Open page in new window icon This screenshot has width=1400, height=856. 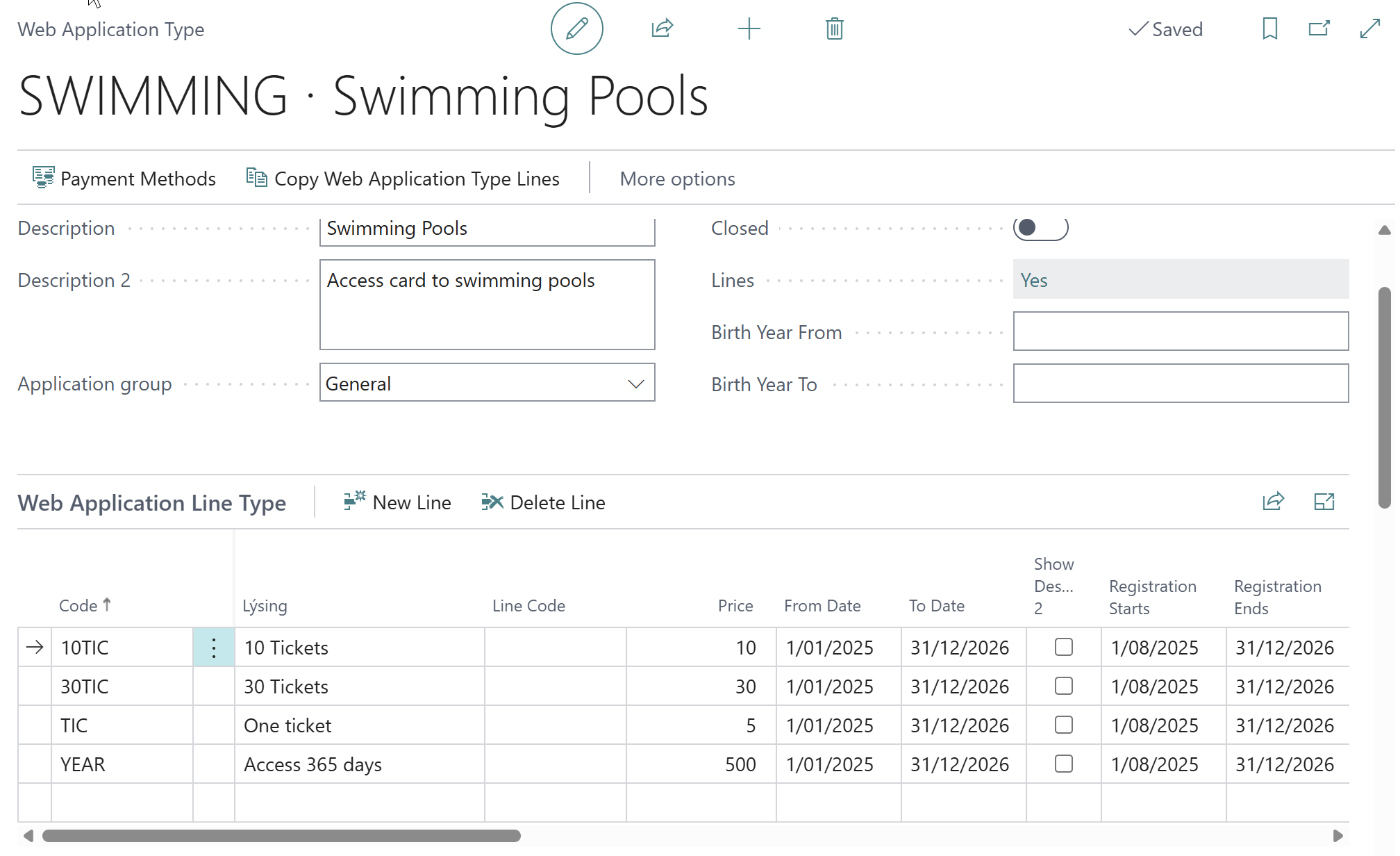tap(1319, 28)
